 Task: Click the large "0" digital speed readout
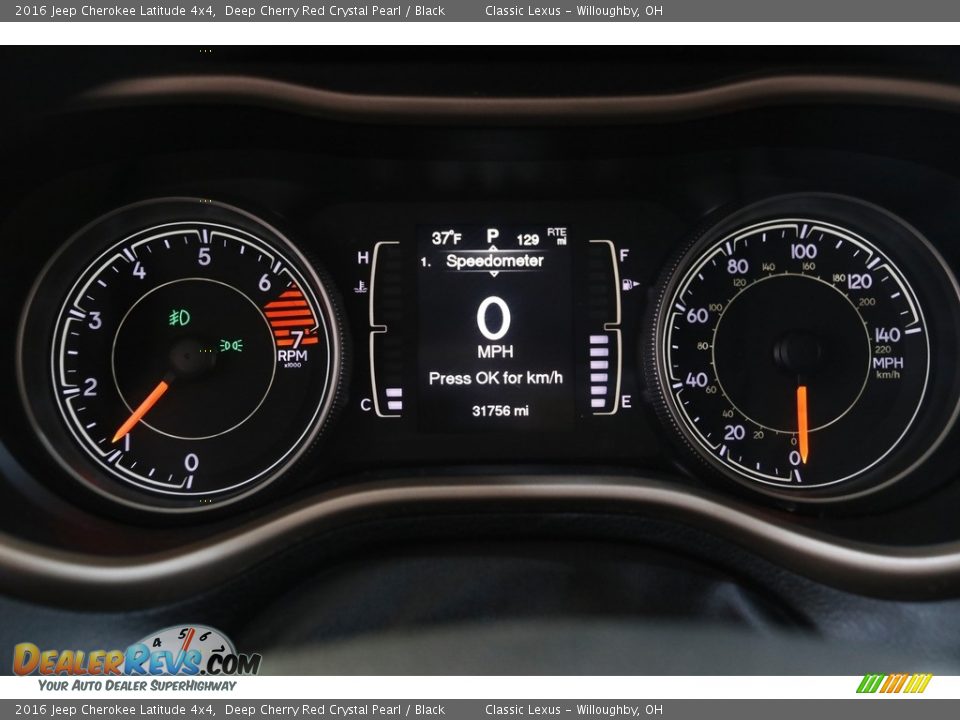click(493, 318)
